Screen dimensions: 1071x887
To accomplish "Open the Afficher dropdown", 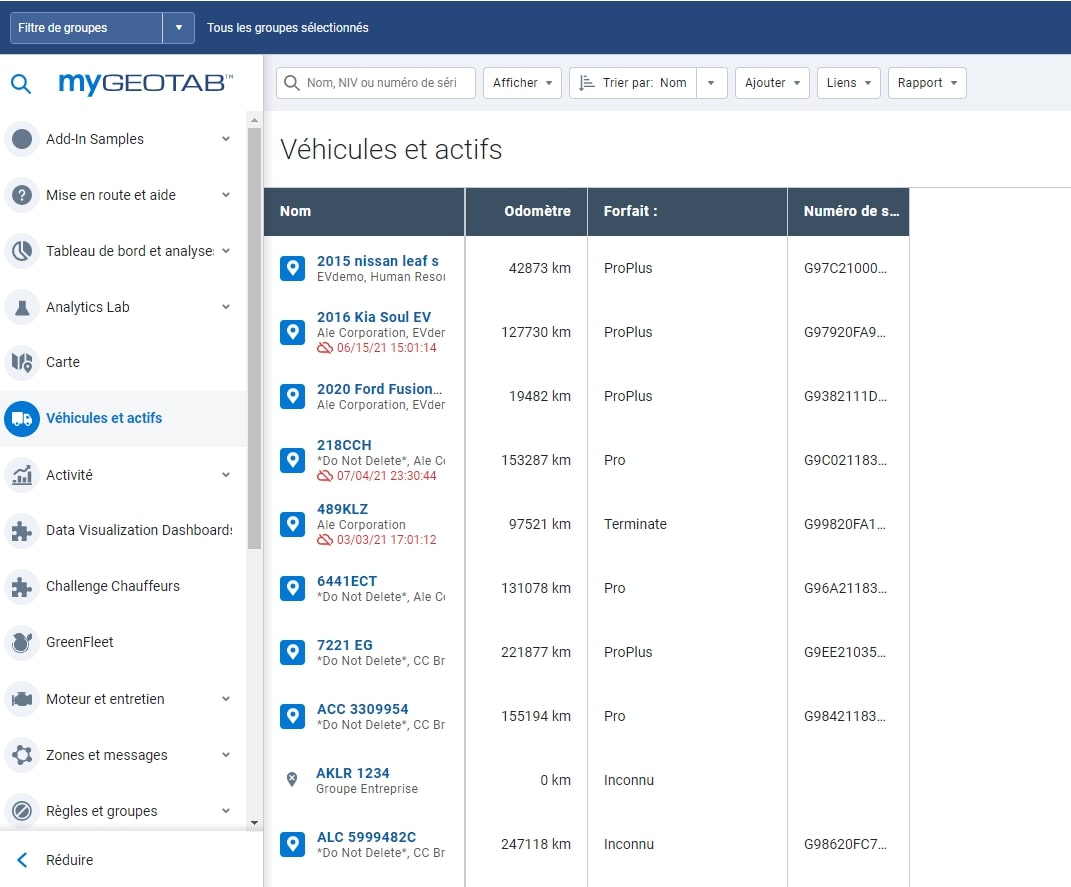I will click(x=522, y=83).
